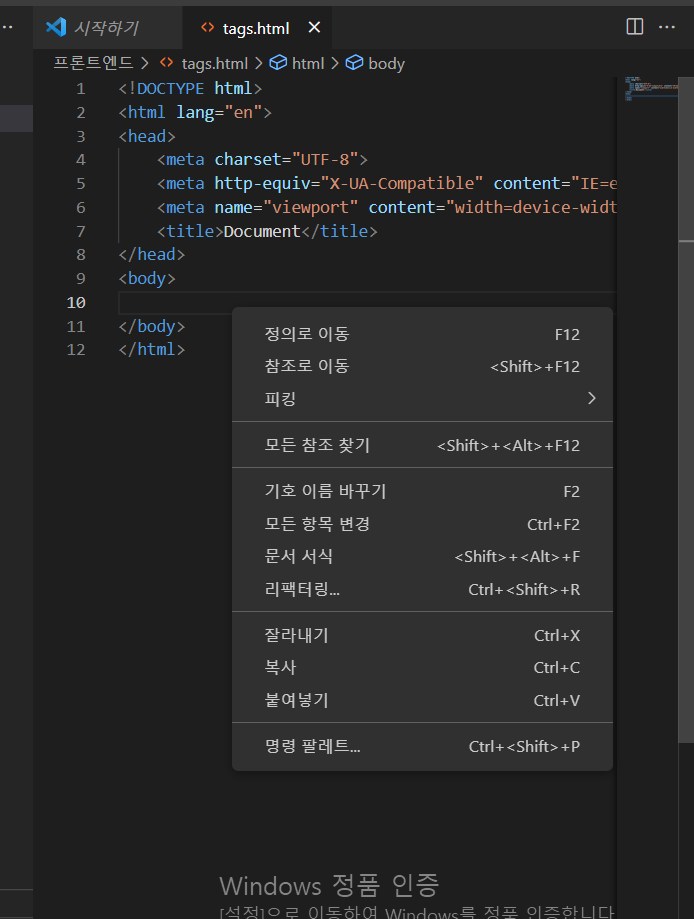Open the tags.html breadcrumb dropdown
694x919 pixels.
[215, 63]
